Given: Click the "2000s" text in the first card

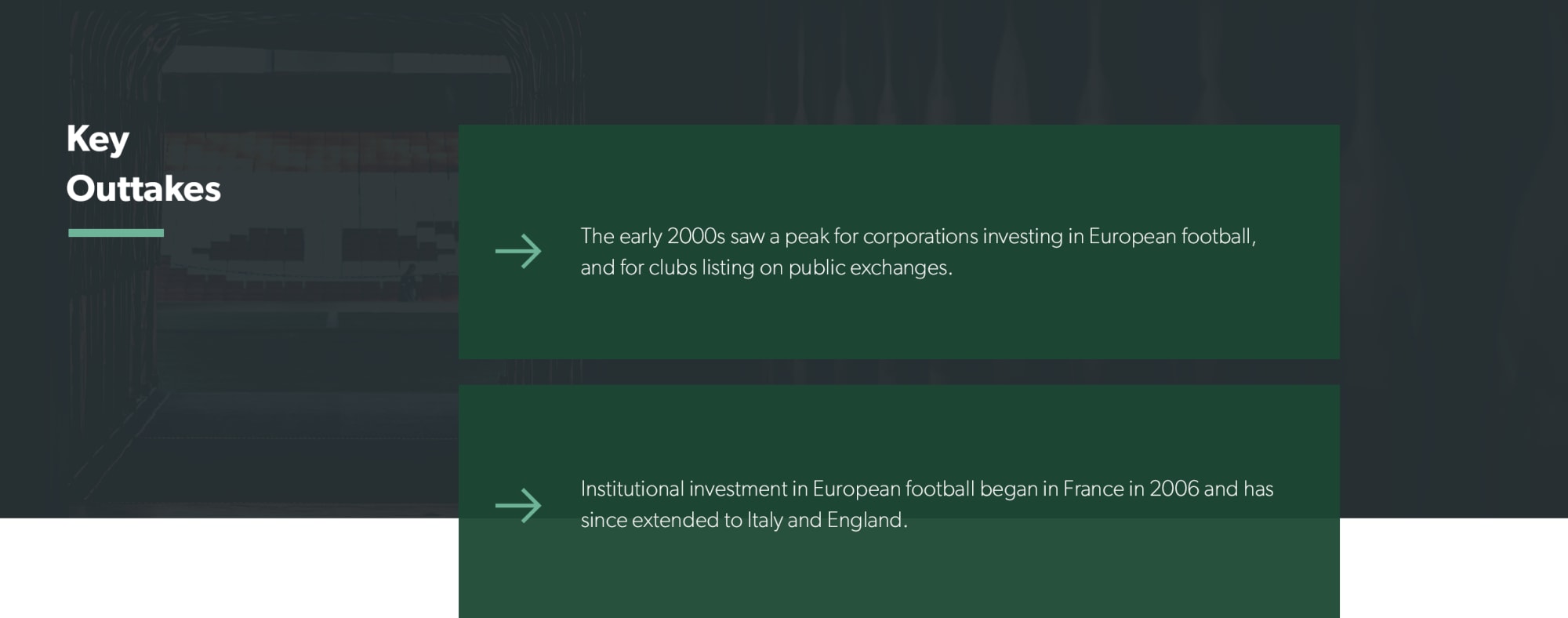Looking at the screenshot, I should point(696,236).
